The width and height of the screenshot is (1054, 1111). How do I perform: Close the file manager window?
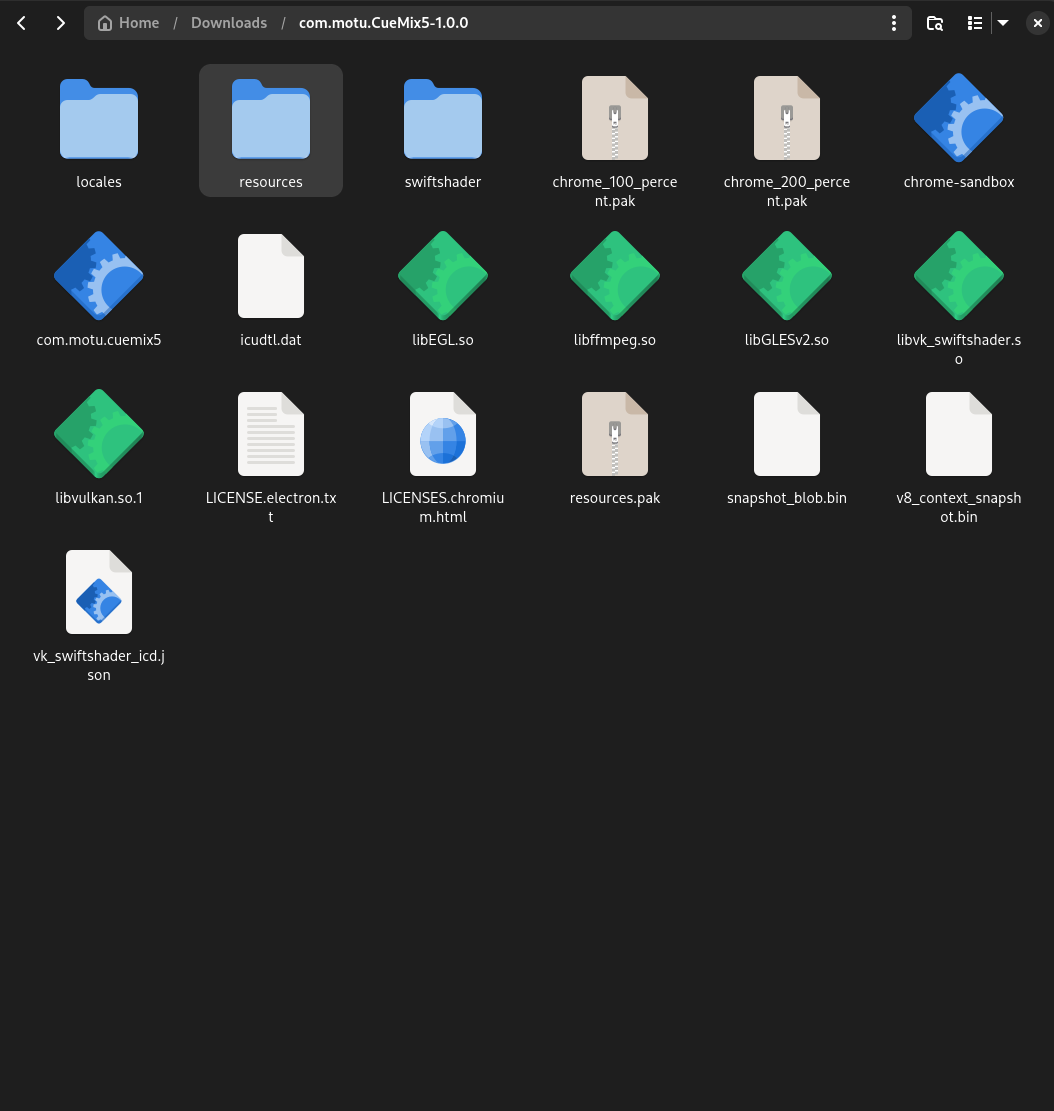[1038, 23]
